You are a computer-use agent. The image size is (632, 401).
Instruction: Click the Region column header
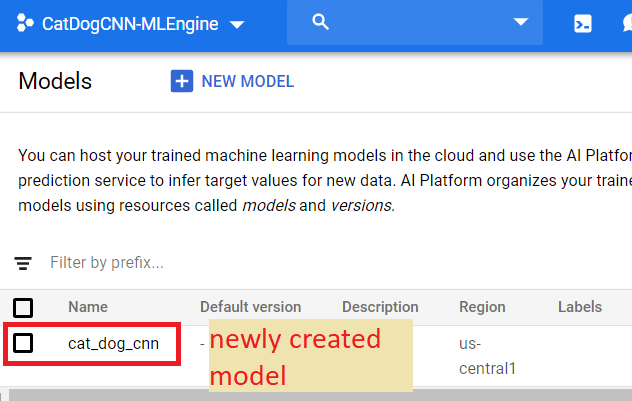point(482,307)
